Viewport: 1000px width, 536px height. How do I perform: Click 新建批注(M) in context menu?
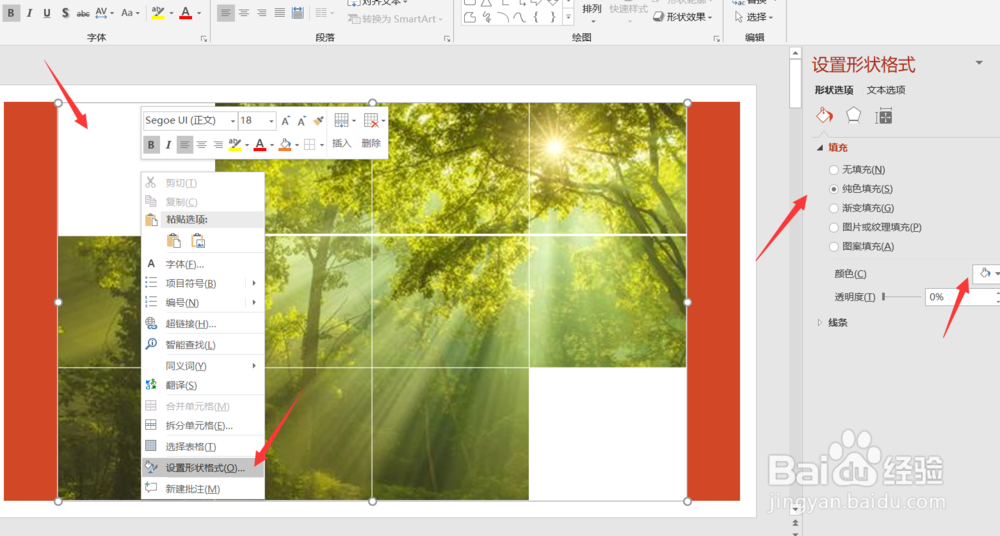tap(203, 489)
